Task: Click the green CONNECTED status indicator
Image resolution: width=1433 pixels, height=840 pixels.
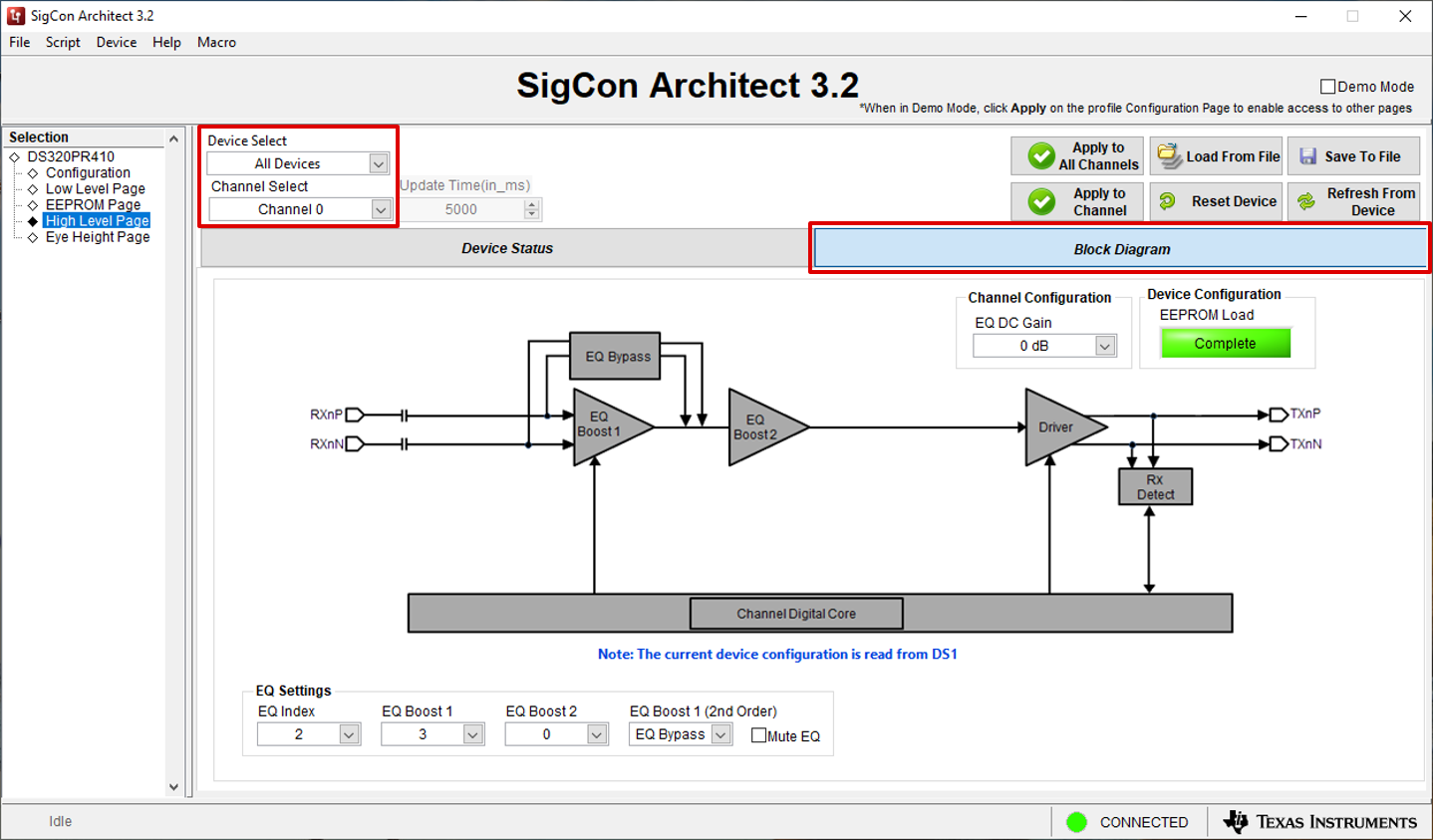Action: pos(1076,822)
